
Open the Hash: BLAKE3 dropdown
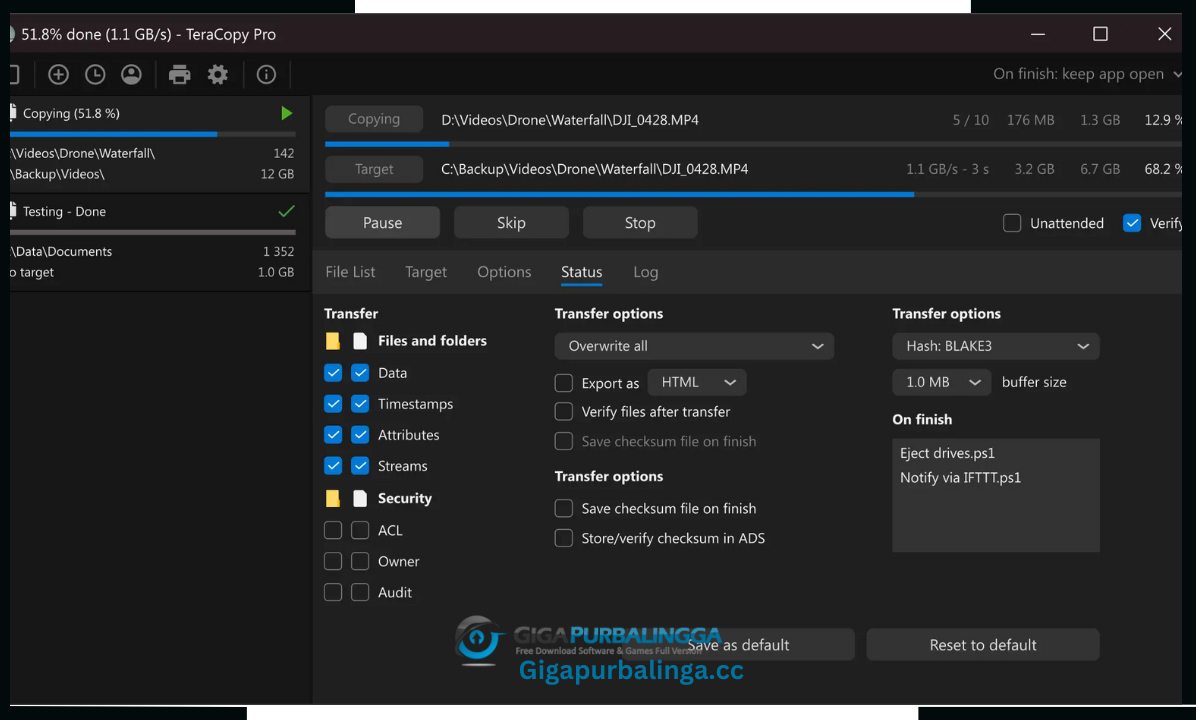click(x=996, y=346)
